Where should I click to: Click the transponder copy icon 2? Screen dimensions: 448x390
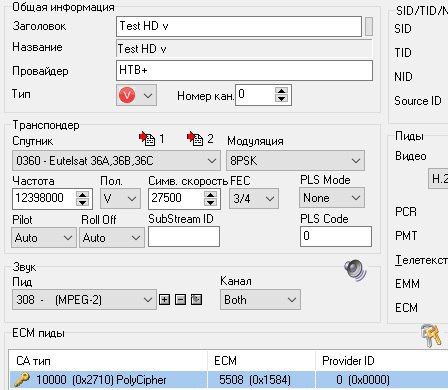(x=195, y=138)
